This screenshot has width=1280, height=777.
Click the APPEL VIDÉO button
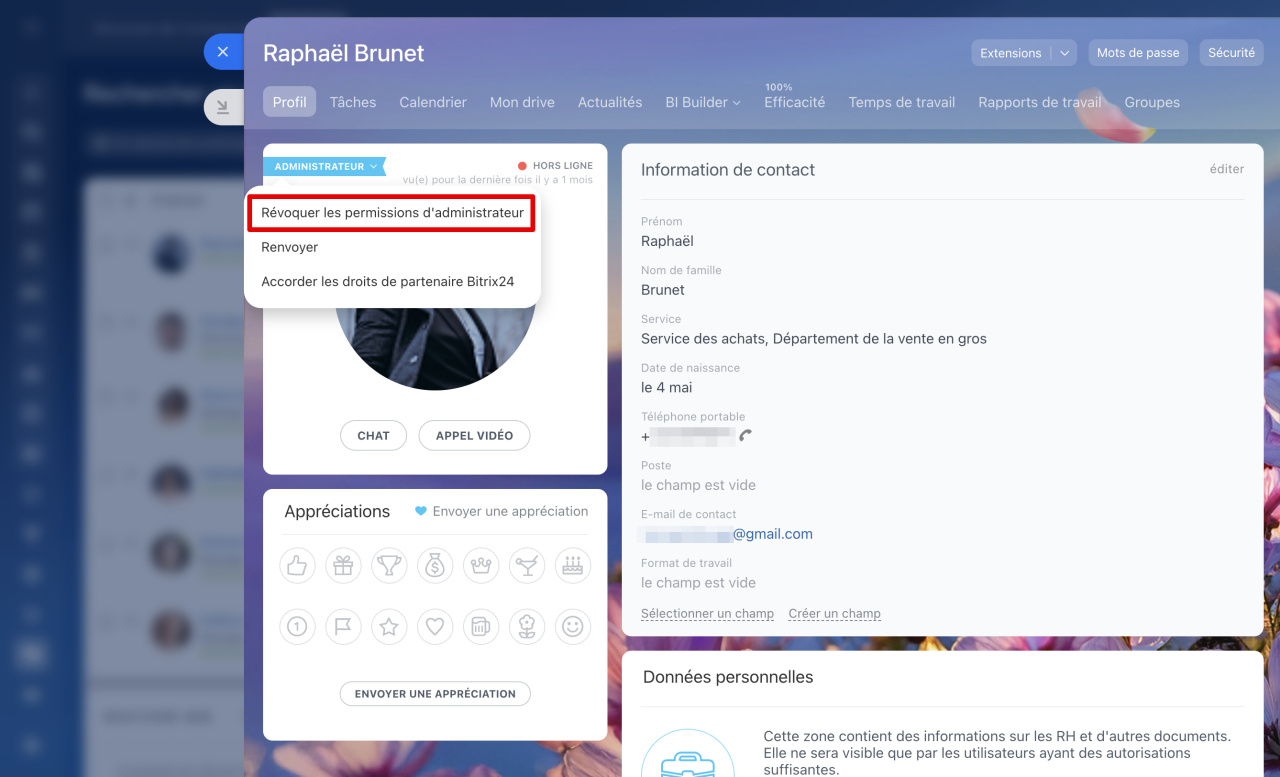[x=475, y=436]
